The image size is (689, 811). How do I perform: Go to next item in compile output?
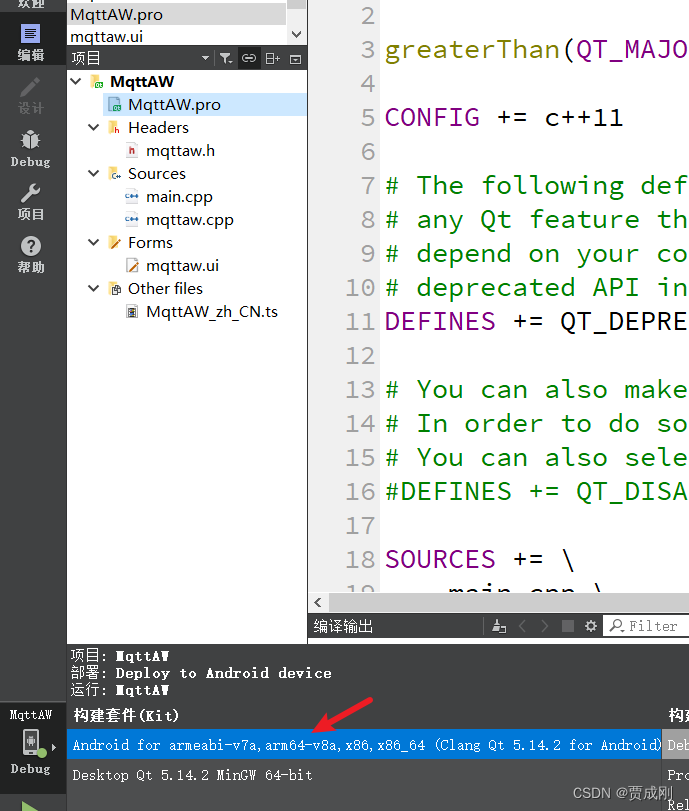545,626
